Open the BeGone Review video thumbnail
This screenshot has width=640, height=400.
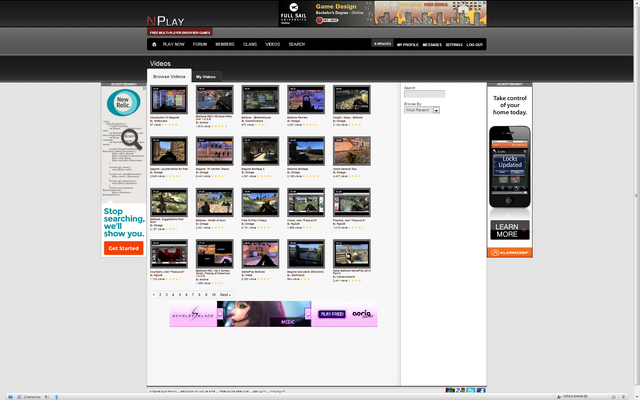(x=306, y=100)
